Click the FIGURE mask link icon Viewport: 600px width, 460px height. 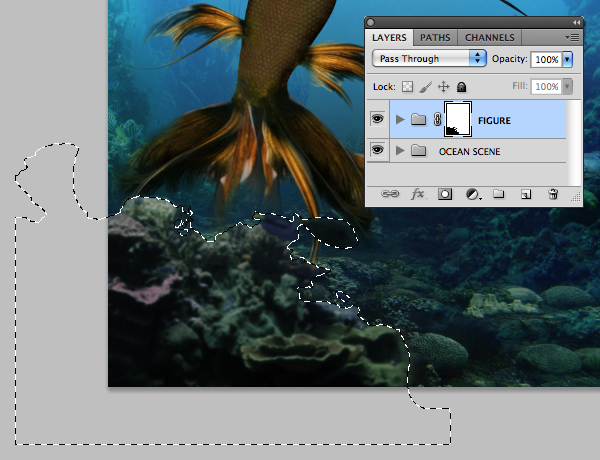tap(437, 119)
